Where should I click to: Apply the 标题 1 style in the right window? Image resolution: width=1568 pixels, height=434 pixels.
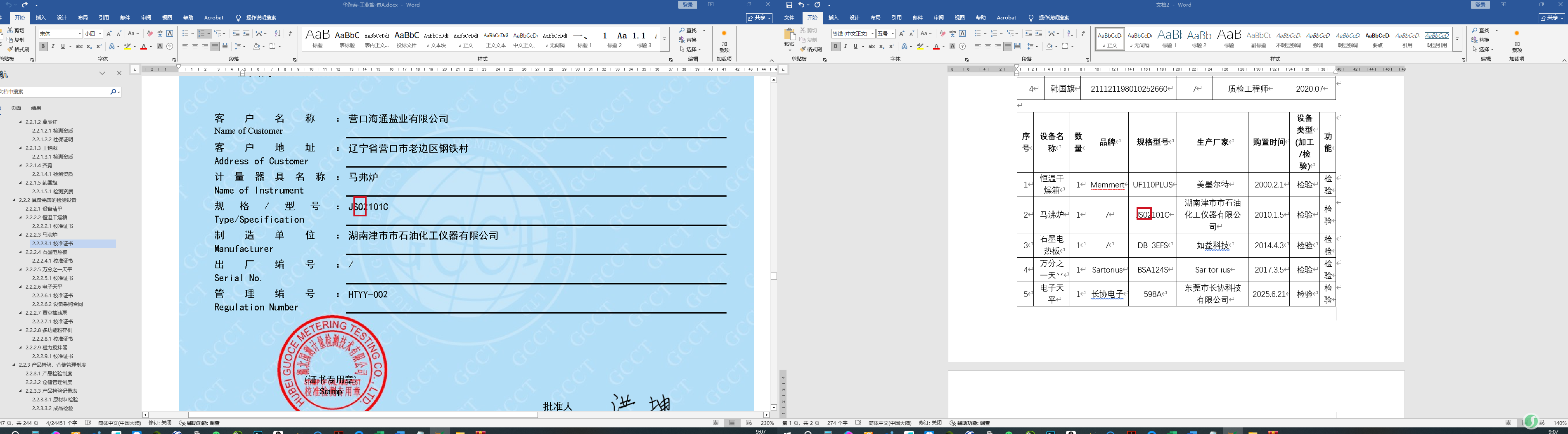pyautogui.click(x=1169, y=38)
